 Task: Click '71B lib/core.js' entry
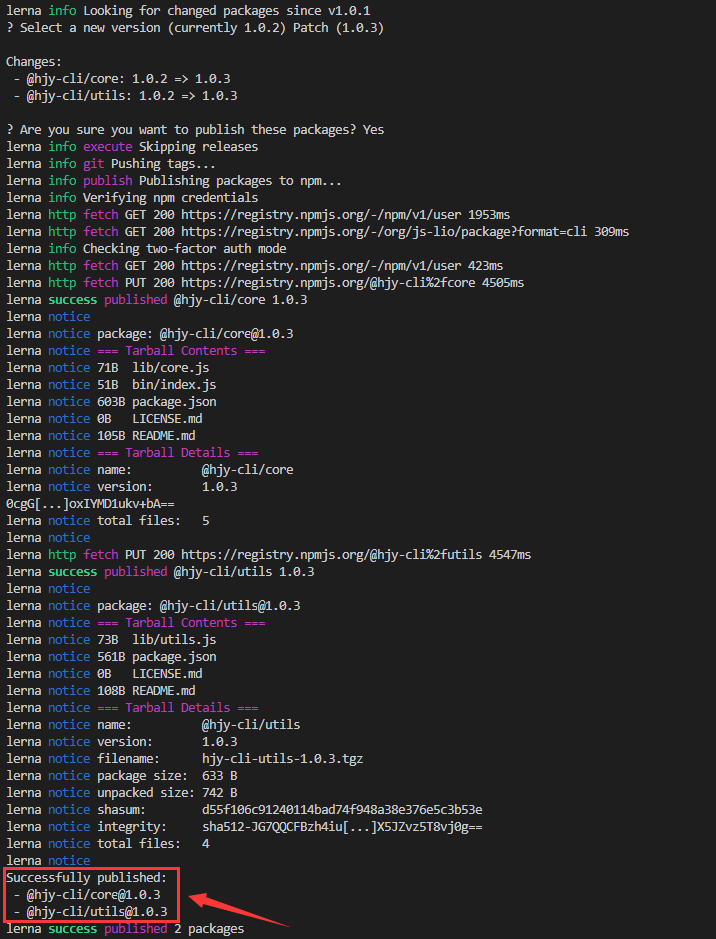(x=153, y=368)
